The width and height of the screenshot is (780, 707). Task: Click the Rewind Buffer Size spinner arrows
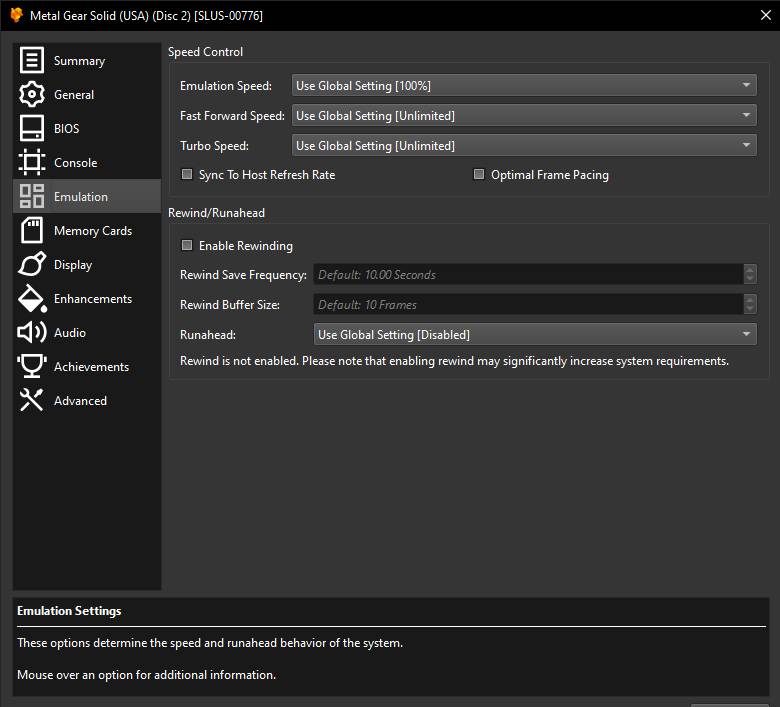pos(750,304)
